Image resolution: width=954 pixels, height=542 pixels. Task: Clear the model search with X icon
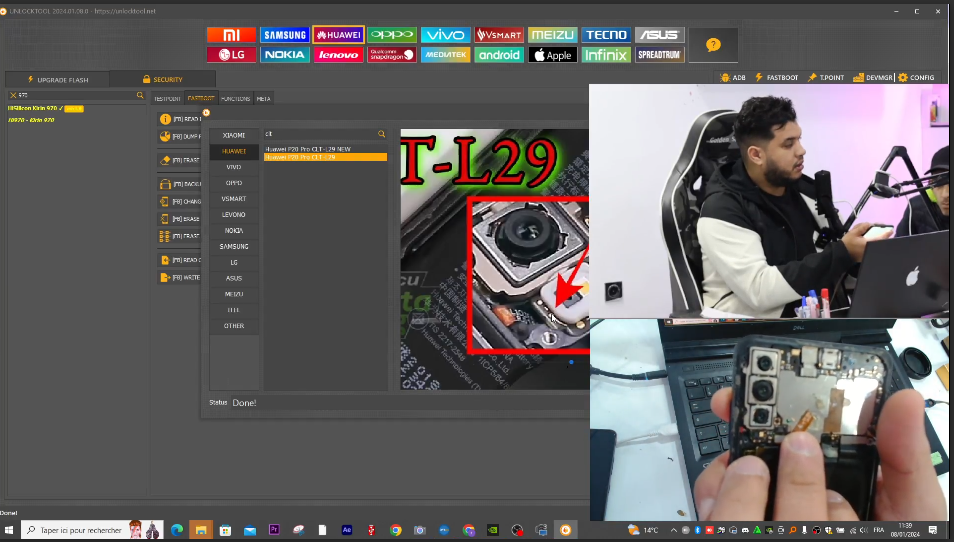(x=13, y=96)
